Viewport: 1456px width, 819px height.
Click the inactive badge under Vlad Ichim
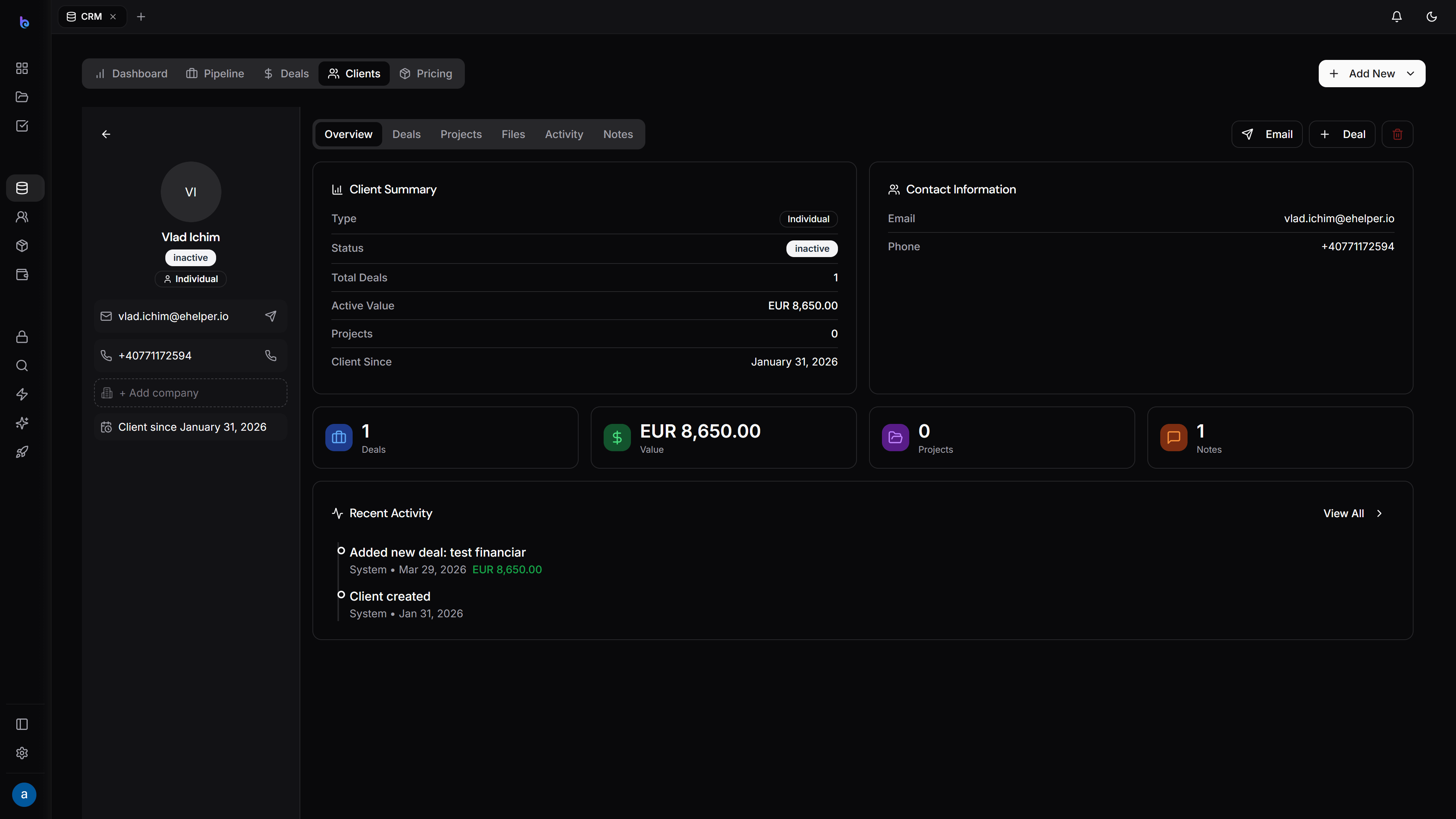click(x=190, y=258)
